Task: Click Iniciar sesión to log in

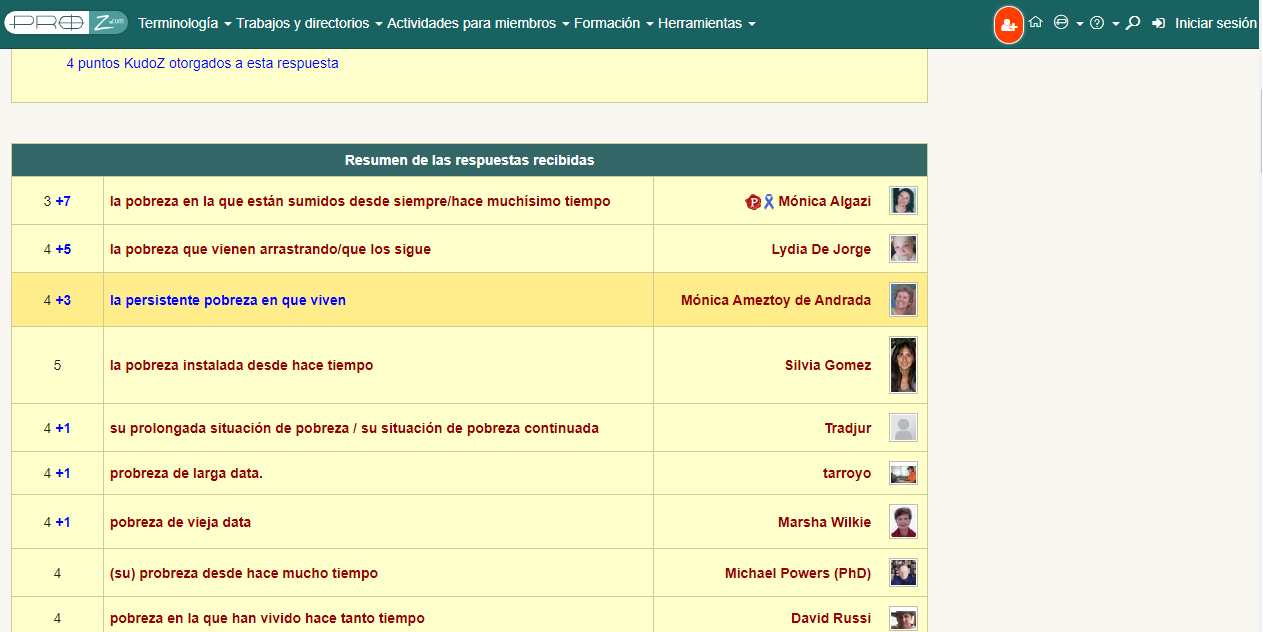Action: click(1214, 23)
